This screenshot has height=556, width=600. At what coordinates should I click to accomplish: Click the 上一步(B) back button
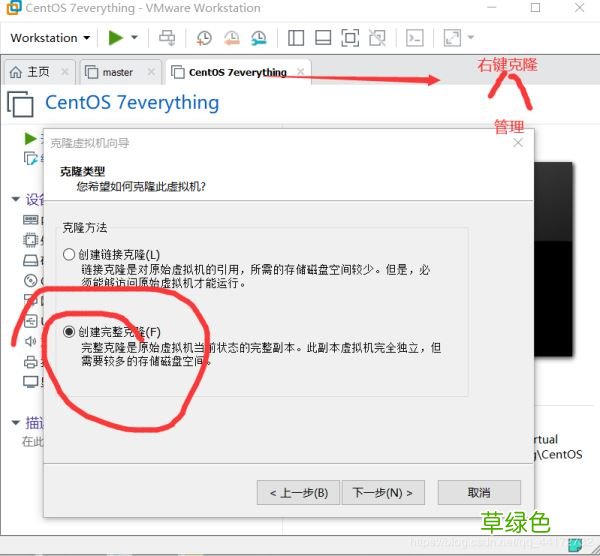tap(298, 493)
